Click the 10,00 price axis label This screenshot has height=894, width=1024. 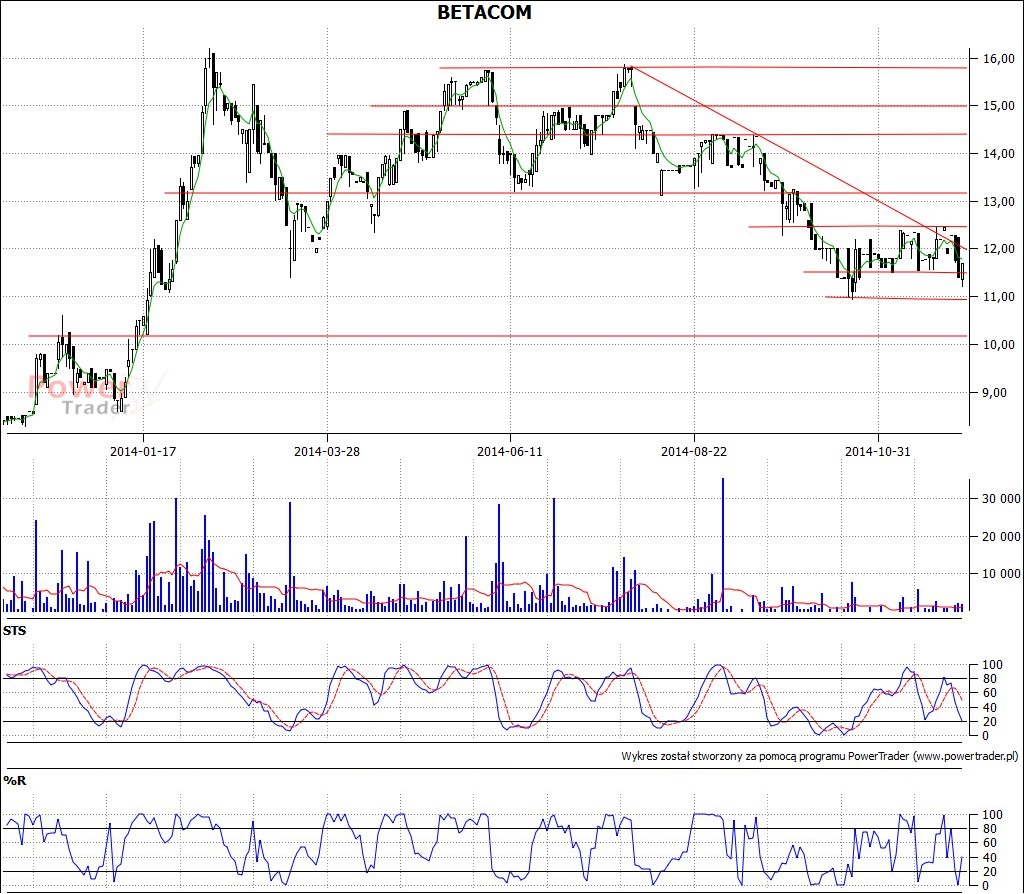[999, 345]
